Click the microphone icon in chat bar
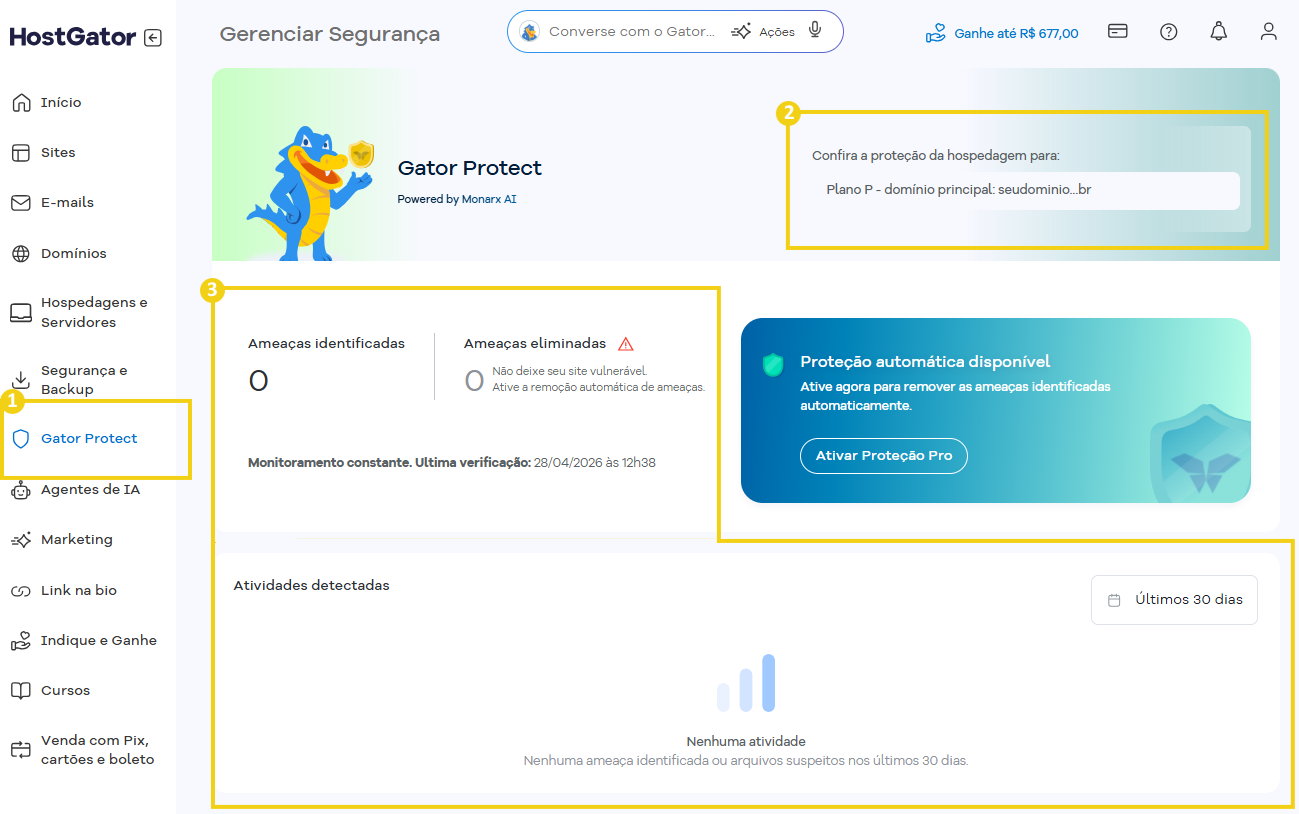 (x=815, y=30)
